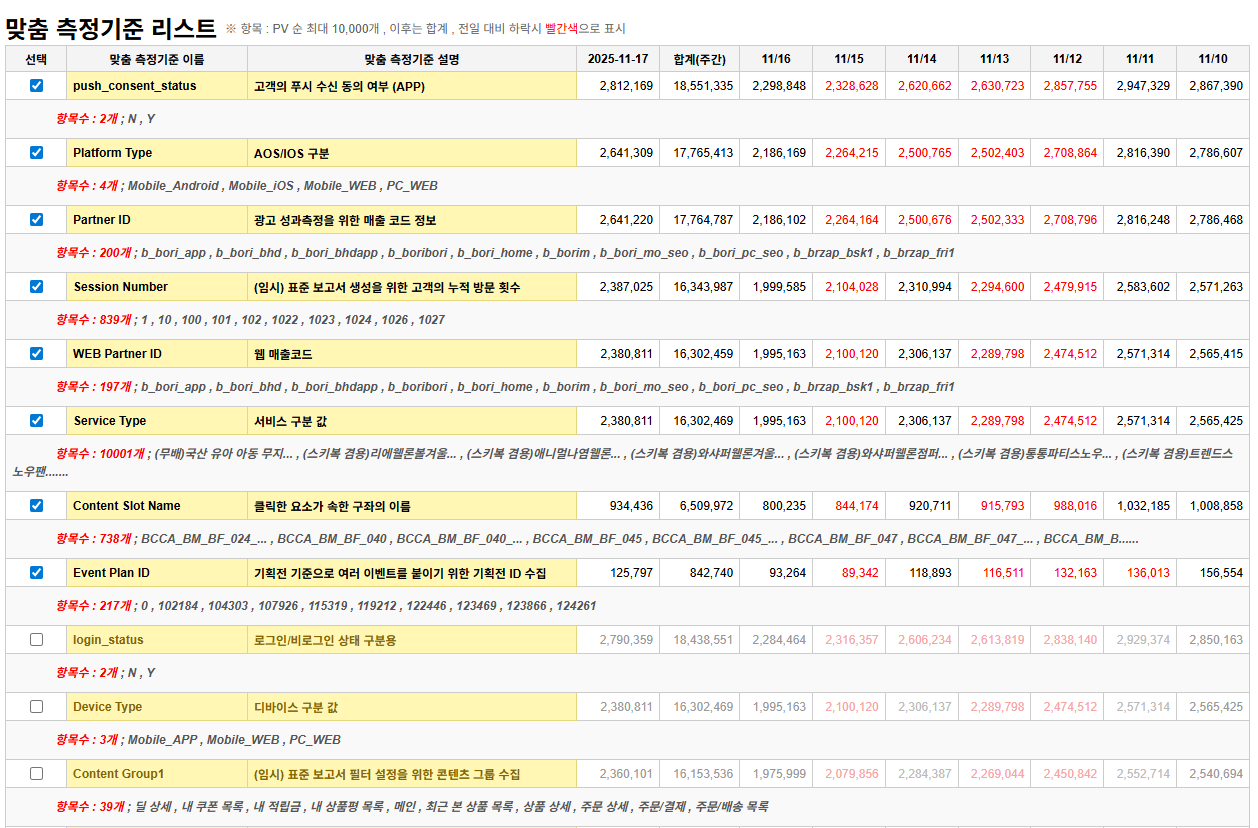The width and height of the screenshot is (1258, 828).
Task: Click the red value 136,013
Action: pos(1148,573)
